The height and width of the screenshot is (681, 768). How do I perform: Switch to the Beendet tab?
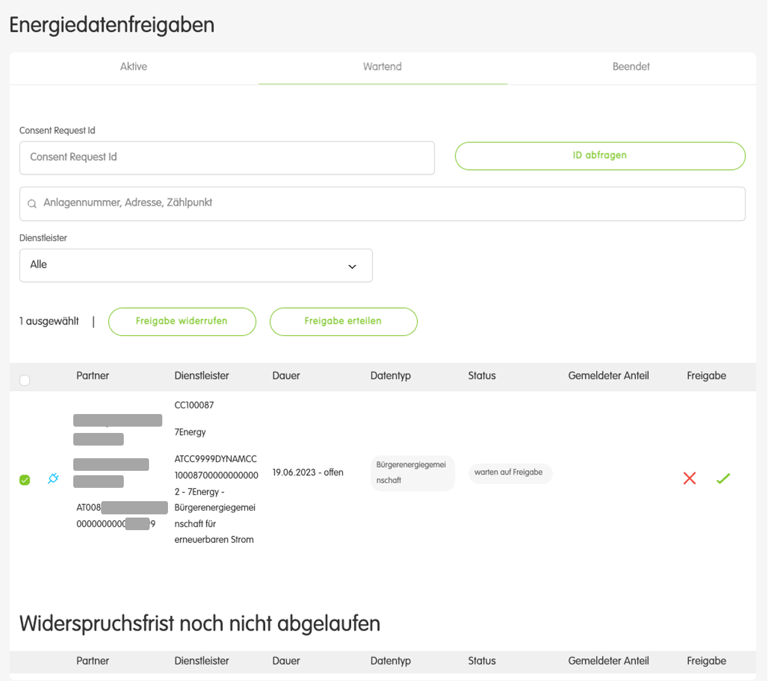631,67
